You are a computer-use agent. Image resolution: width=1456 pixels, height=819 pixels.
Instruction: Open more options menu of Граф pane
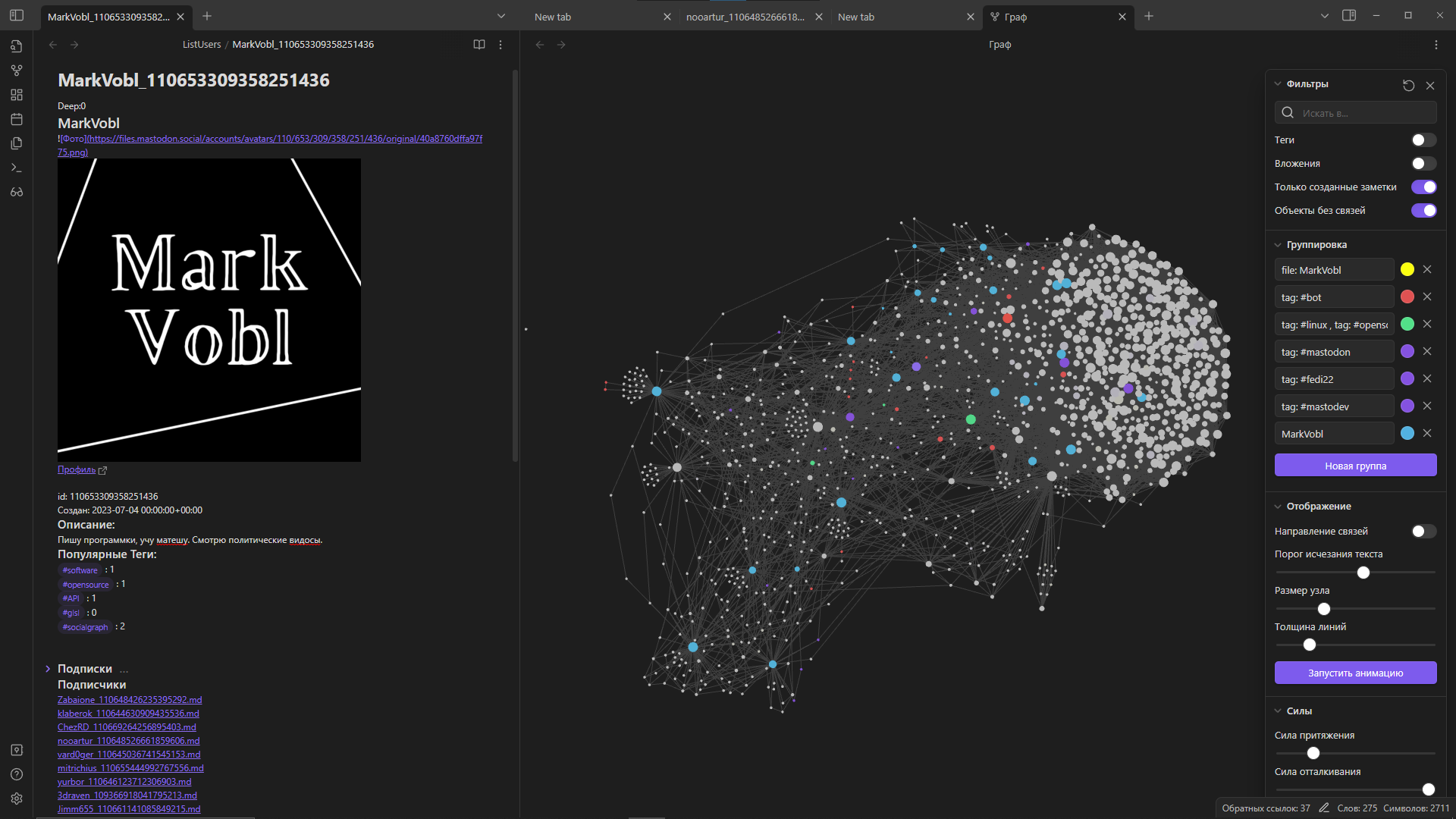click(x=1436, y=45)
